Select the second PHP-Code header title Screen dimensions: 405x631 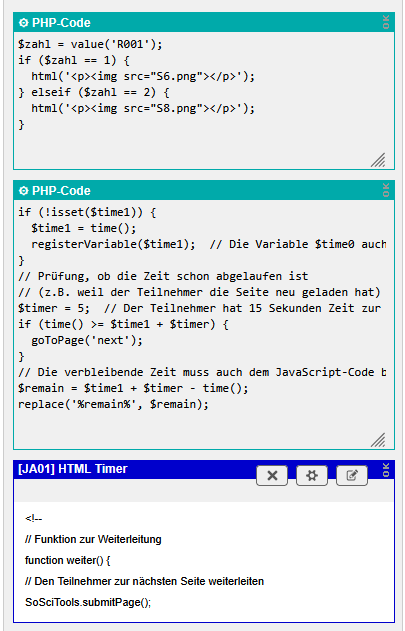[x=61, y=191]
